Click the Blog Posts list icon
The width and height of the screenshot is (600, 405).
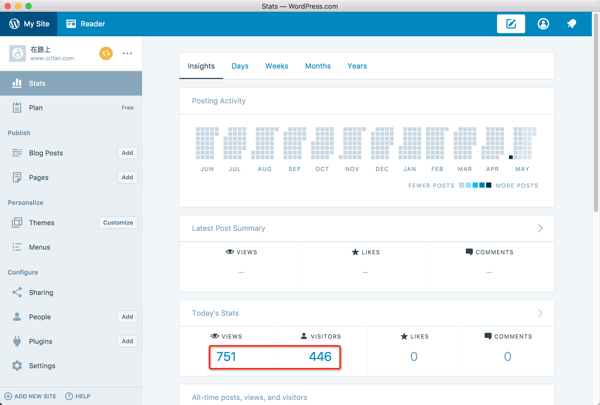[x=17, y=153]
